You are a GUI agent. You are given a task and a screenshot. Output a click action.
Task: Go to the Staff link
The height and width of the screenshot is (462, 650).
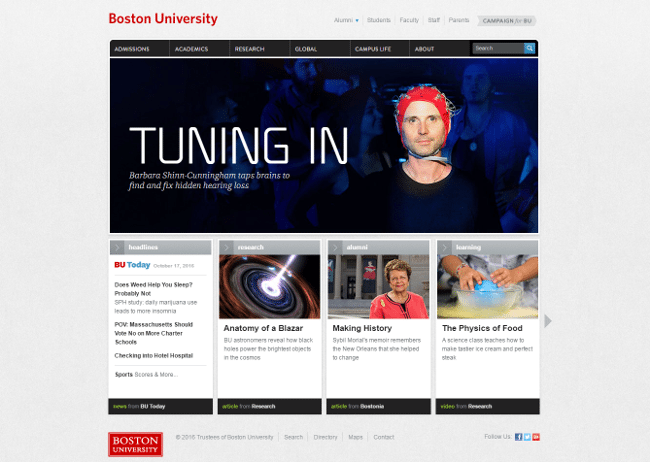coord(434,20)
